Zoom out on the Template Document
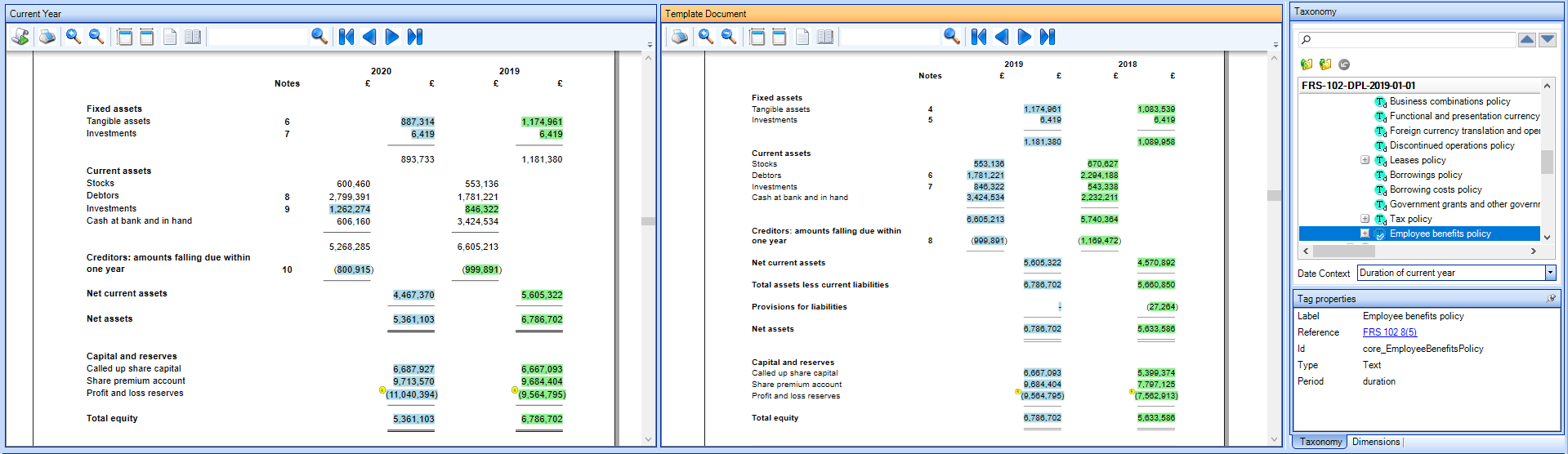Viewport: 1568px width, 454px height. 729,37
